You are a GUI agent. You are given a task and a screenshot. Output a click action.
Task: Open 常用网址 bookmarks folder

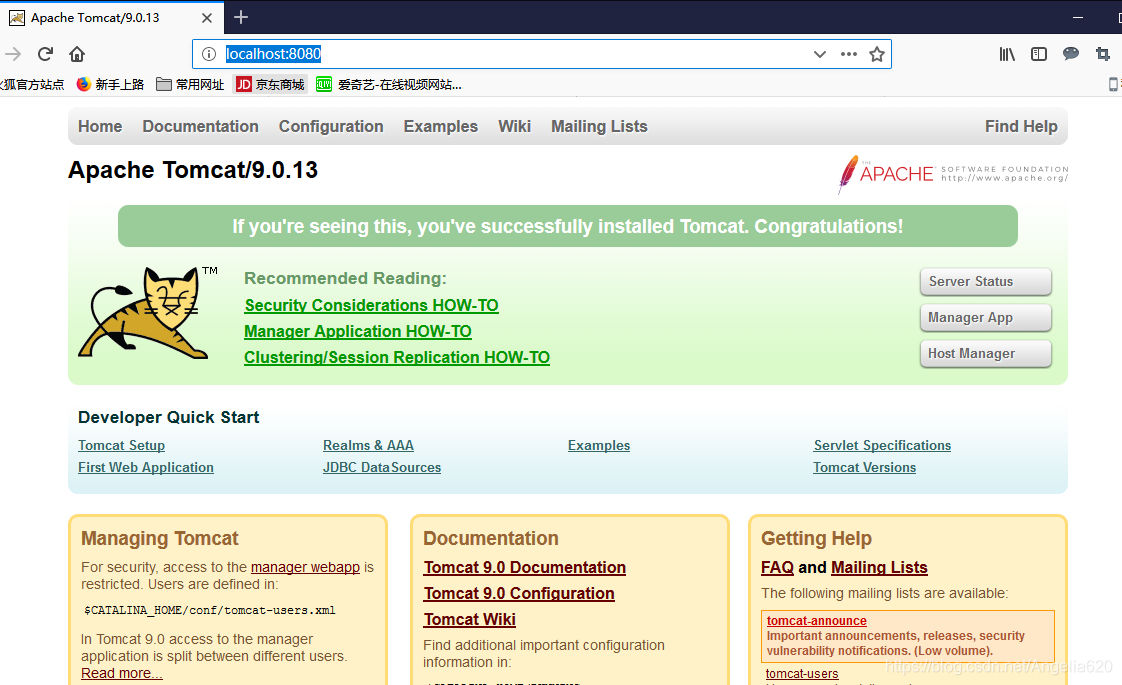point(190,84)
